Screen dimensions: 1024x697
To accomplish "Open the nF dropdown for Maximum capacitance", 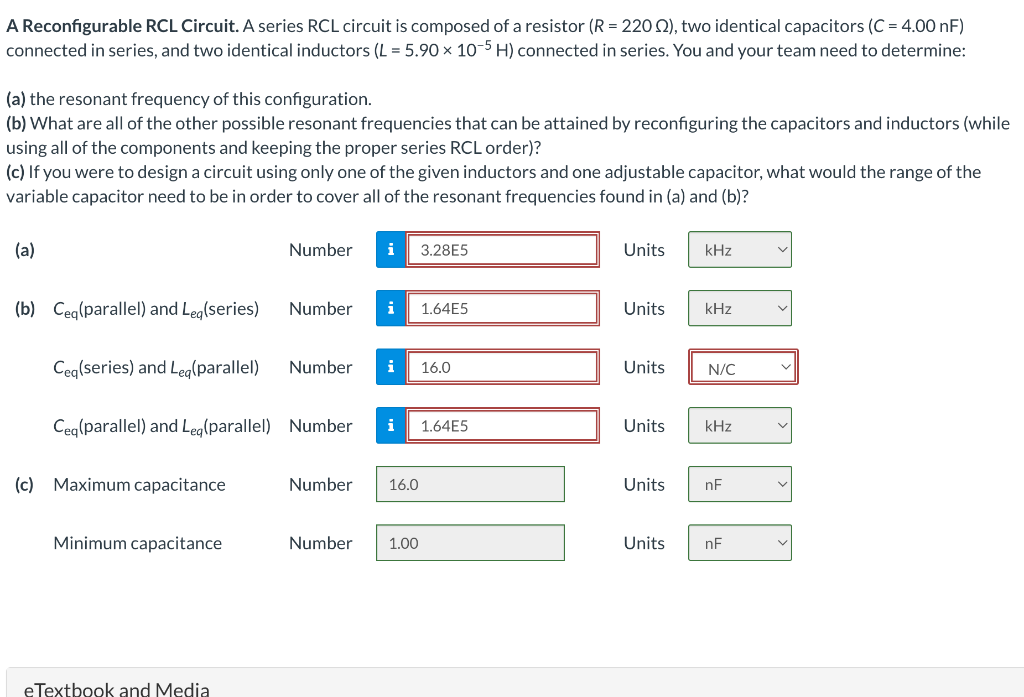I will (739, 484).
